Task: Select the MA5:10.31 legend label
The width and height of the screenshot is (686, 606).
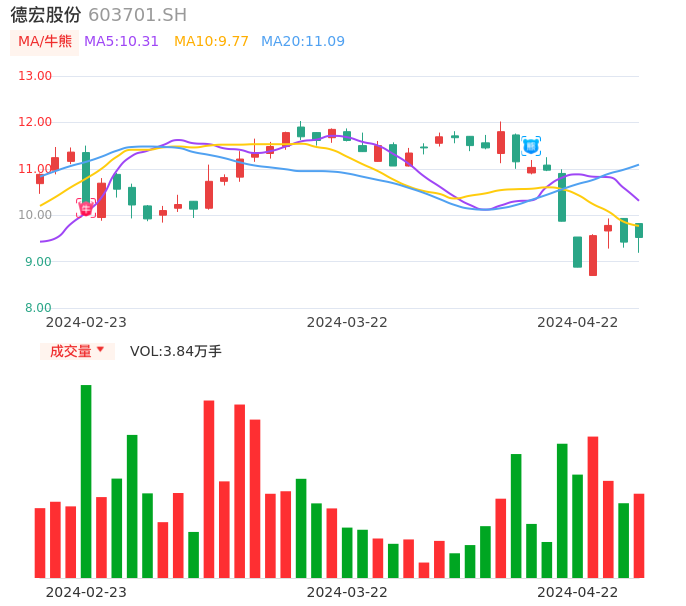Action: (121, 42)
